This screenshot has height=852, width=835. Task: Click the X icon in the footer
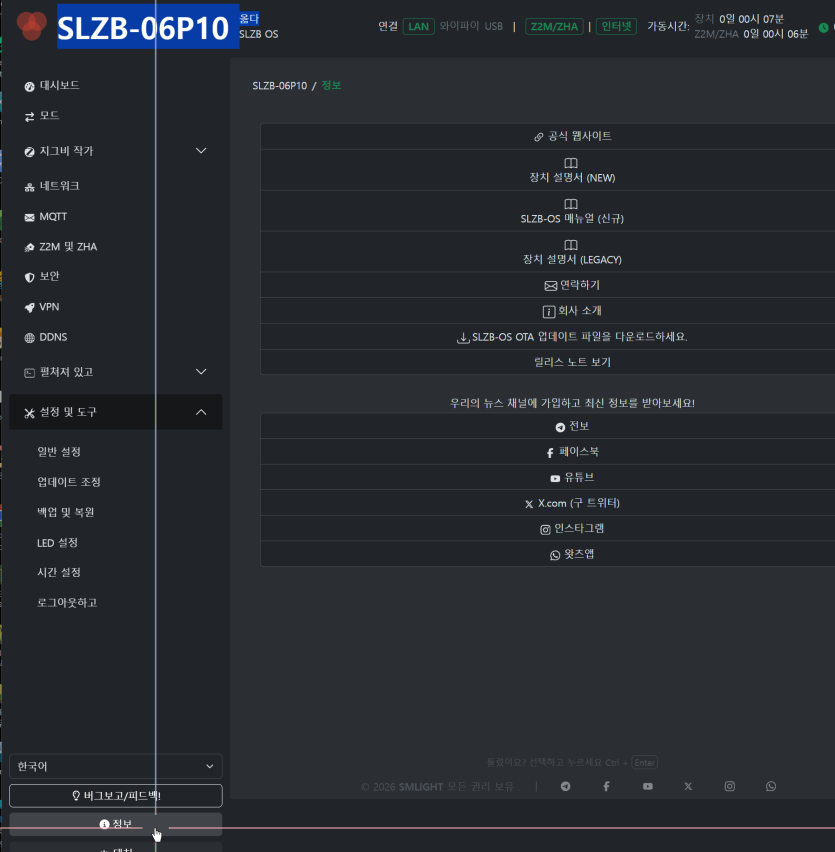coord(688,786)
